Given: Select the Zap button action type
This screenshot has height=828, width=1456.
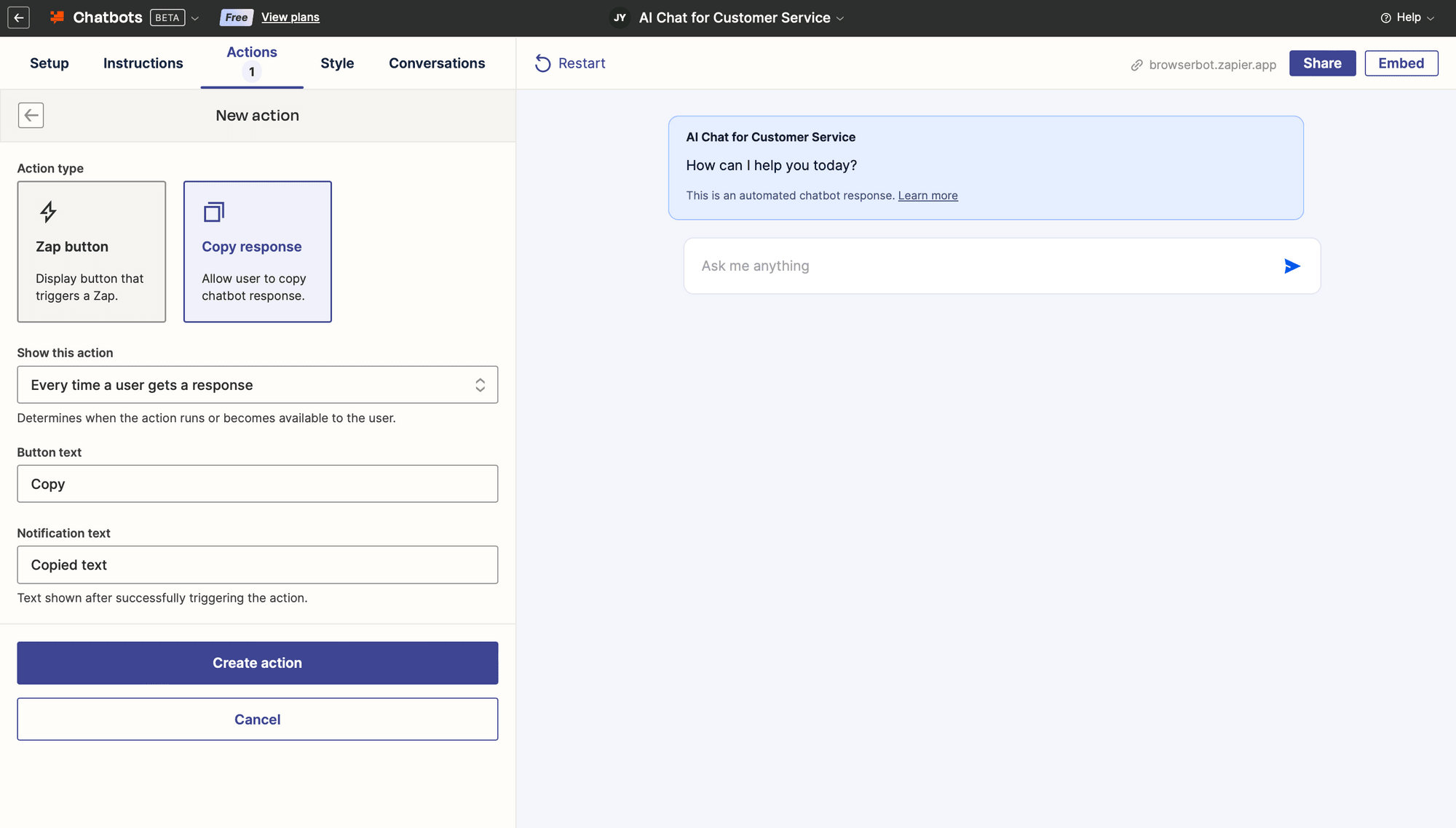Looking at the screenshot, I should coord(91,251).
